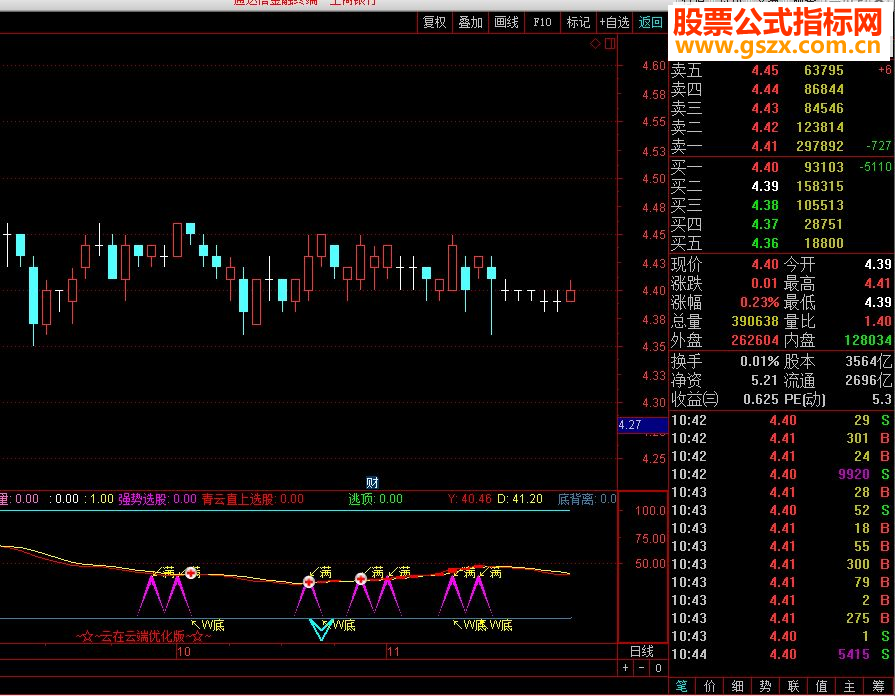The width and height of the screenshot is (895, 696).
Task: Select the 买三 order row at 4.38
Action: coord(781,205)
